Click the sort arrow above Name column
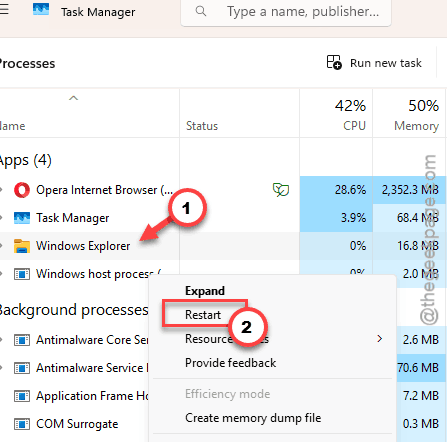This screenshot has width=447, height=442. 73,98
